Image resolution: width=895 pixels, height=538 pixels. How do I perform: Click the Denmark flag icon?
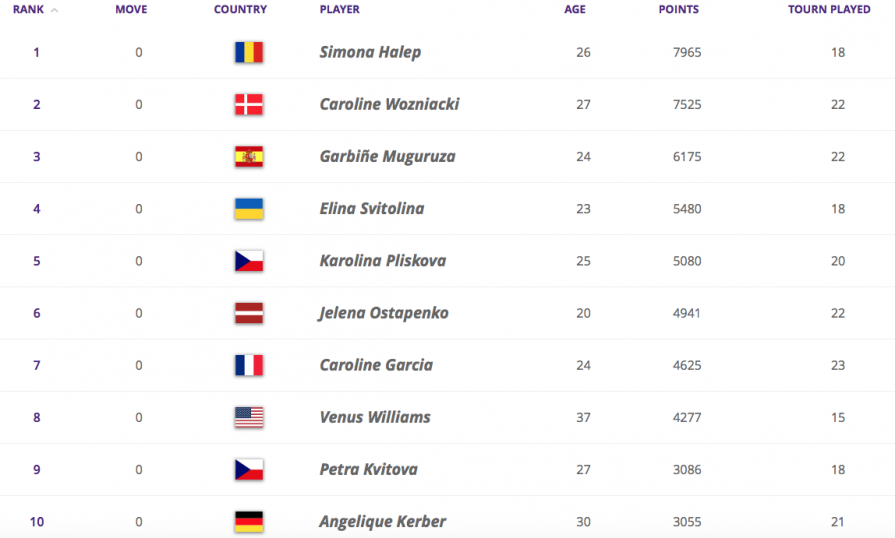[248, 104]
